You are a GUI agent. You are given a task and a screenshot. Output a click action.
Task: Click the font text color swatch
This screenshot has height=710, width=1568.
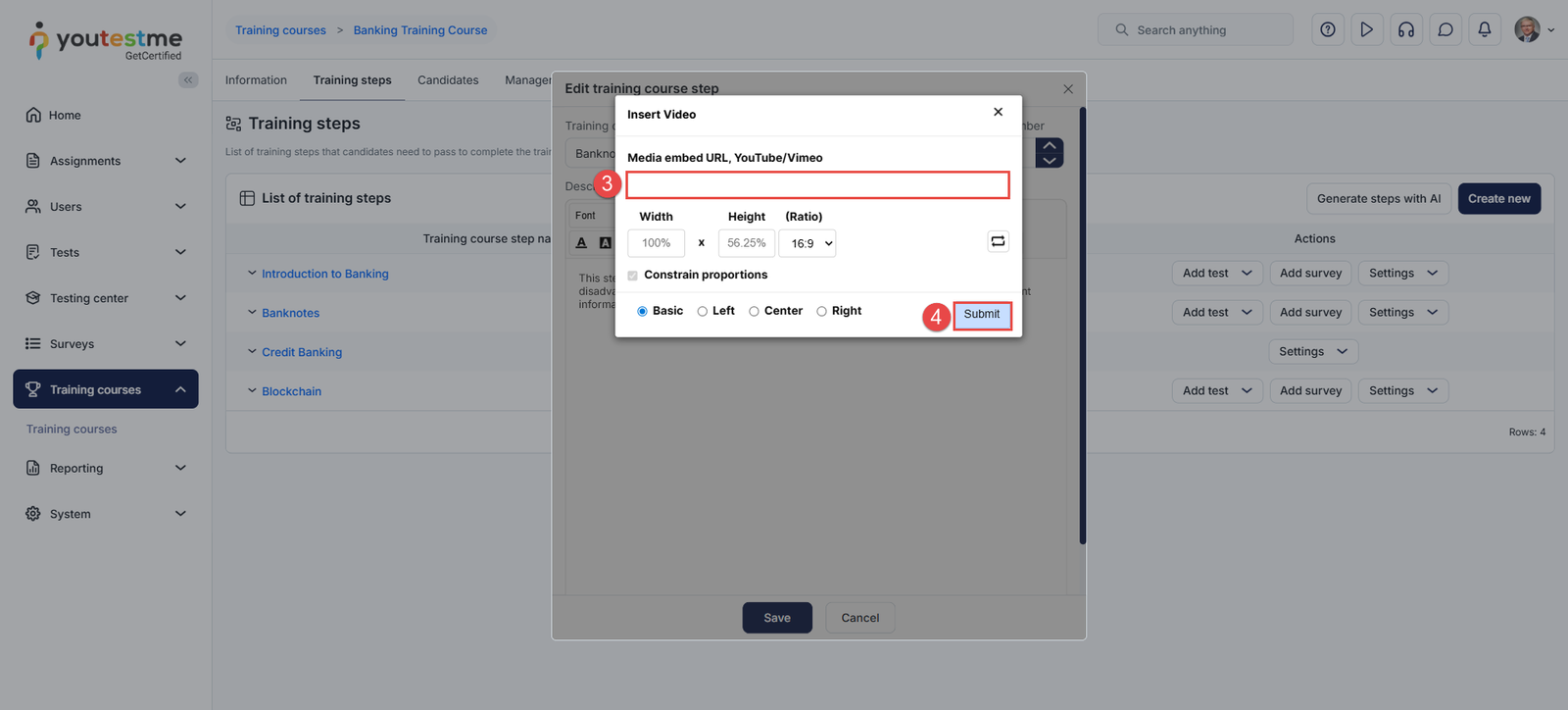(581, 243)
